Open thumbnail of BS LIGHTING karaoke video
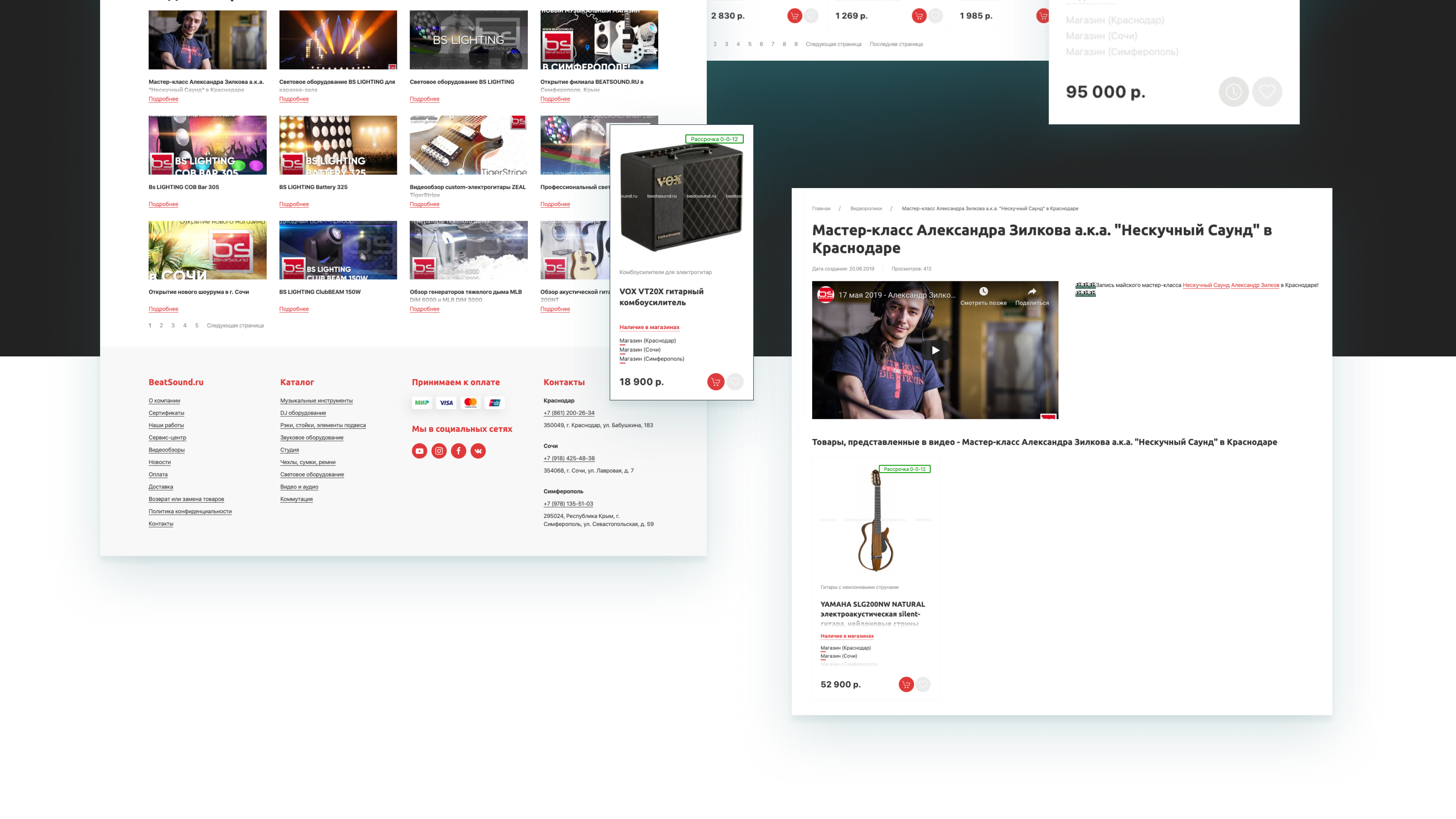This screenshot has height=819, width=1456. (338, 39)
